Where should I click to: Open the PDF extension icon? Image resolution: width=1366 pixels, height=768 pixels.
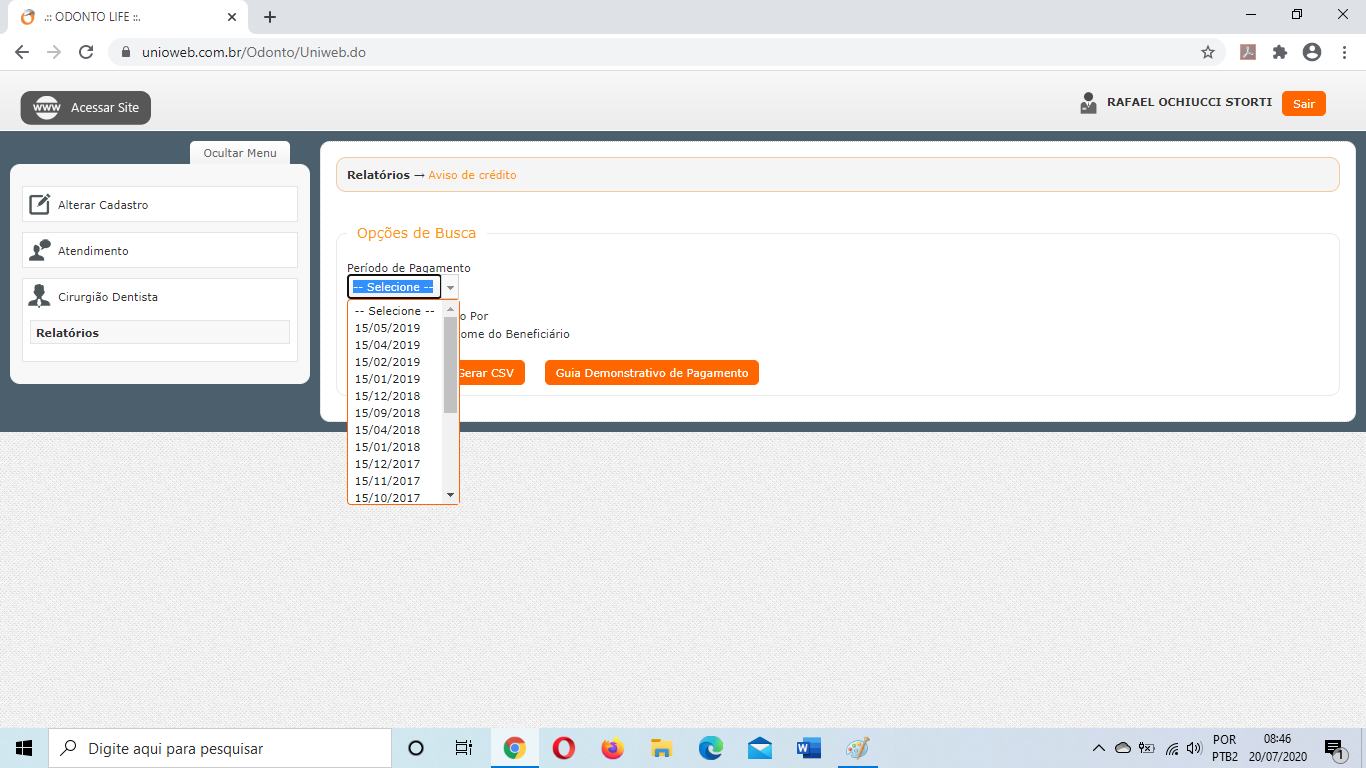tap(1248, 52)
